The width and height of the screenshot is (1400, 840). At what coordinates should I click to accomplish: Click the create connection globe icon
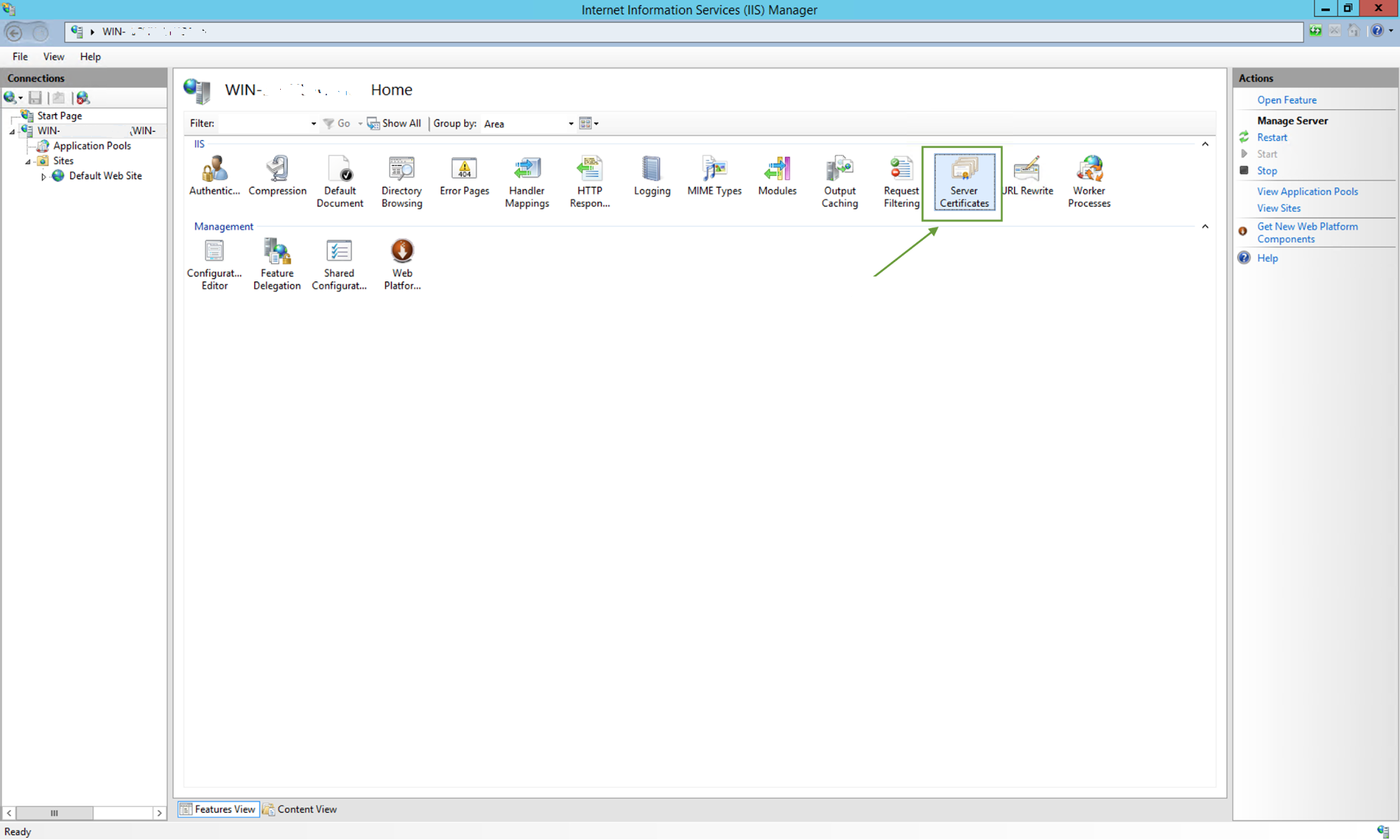tap(11, 98)
